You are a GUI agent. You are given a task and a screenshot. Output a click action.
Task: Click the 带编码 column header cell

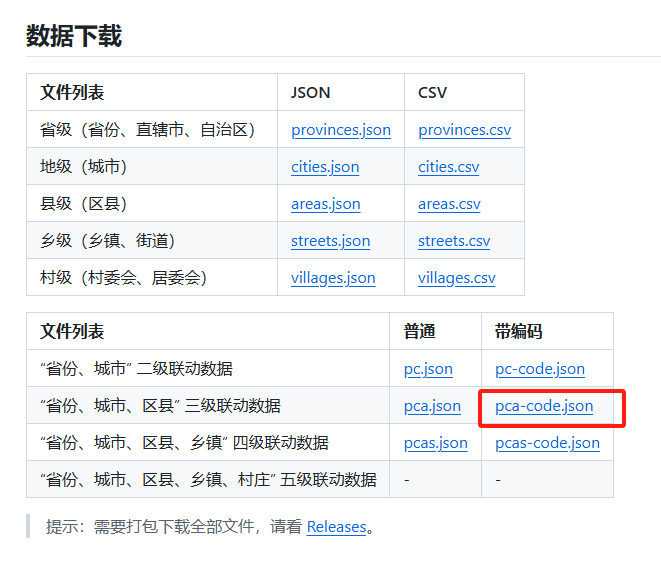click(x=517, y=332)
